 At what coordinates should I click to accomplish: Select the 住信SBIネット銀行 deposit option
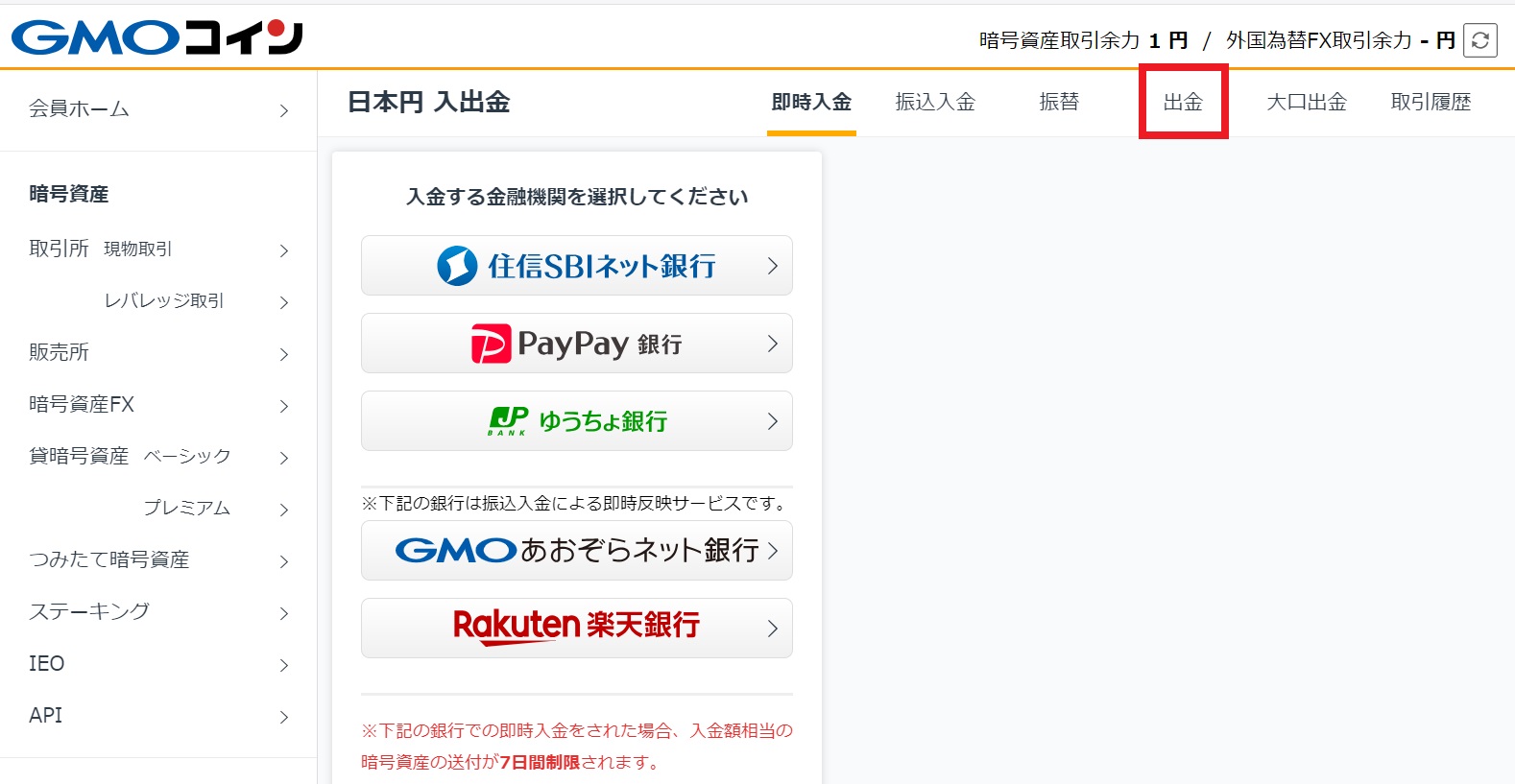click(577, 265)
